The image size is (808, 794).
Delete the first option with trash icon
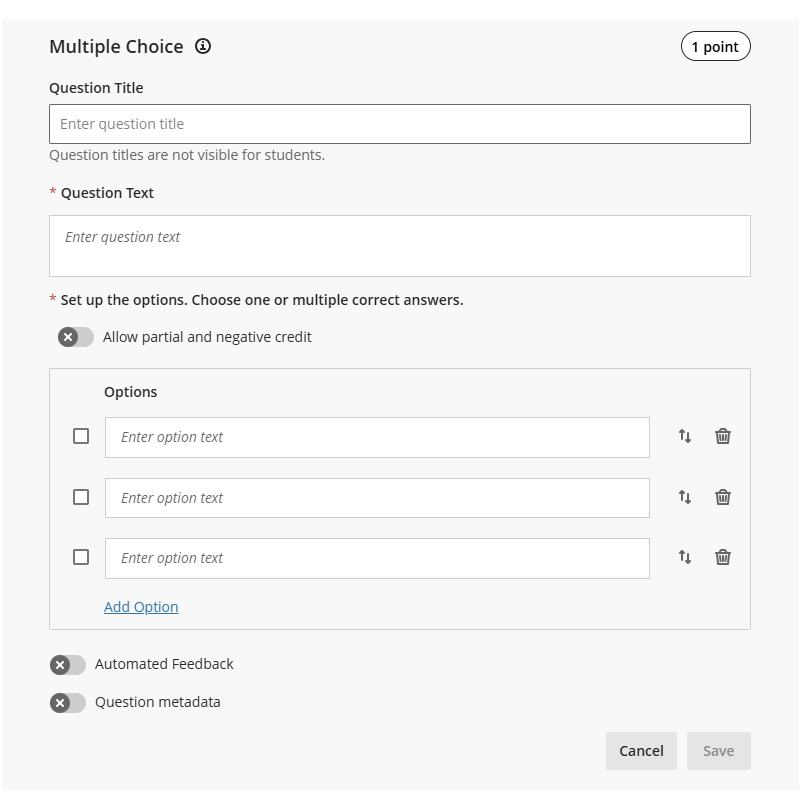coord(722,437)
